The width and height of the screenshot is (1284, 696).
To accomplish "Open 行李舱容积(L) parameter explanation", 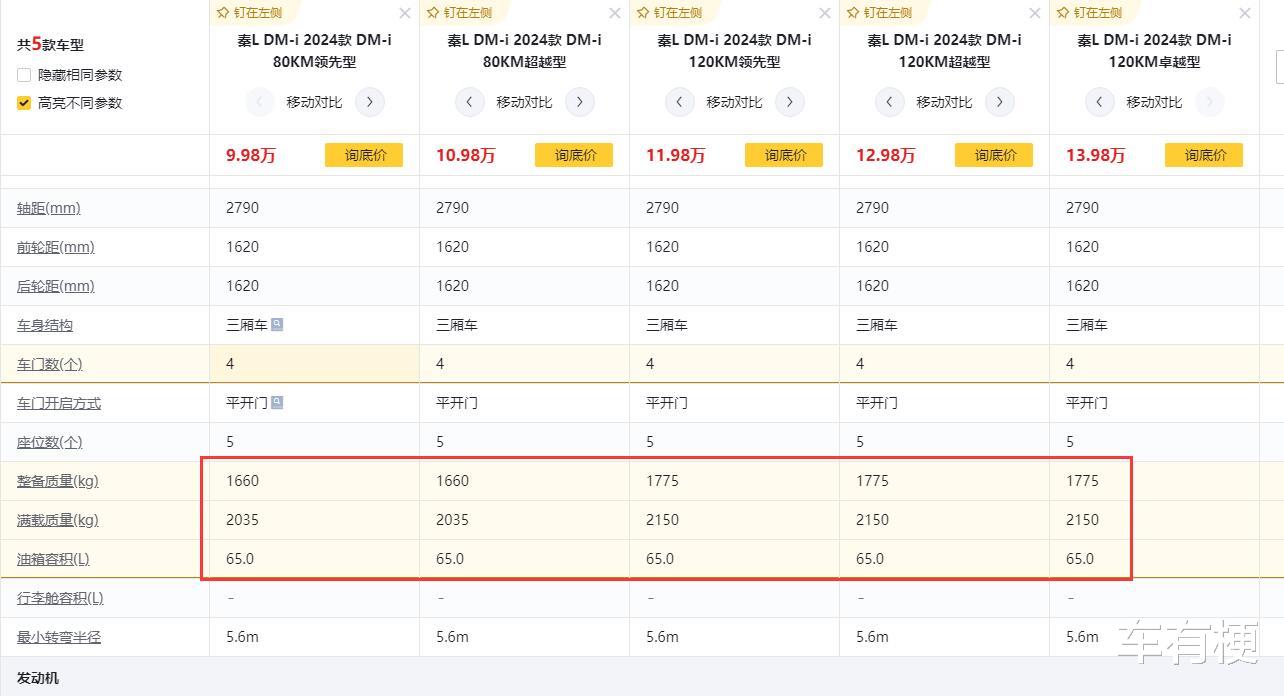I will click(x=60, y=598).
